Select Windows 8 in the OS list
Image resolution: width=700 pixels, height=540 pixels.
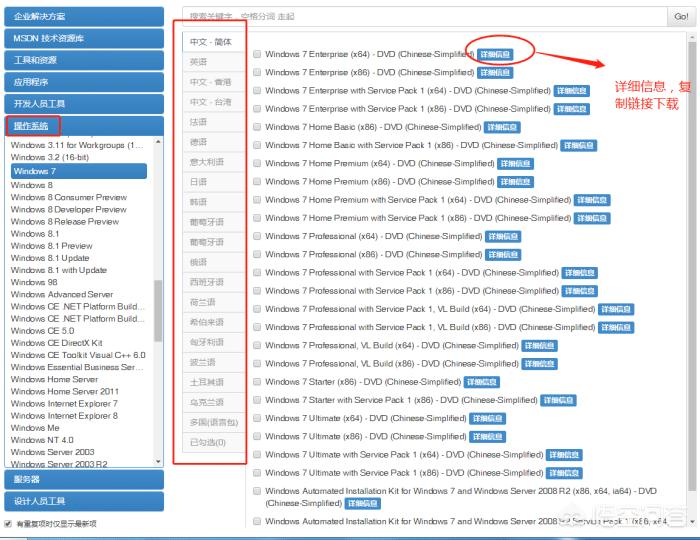32,185
